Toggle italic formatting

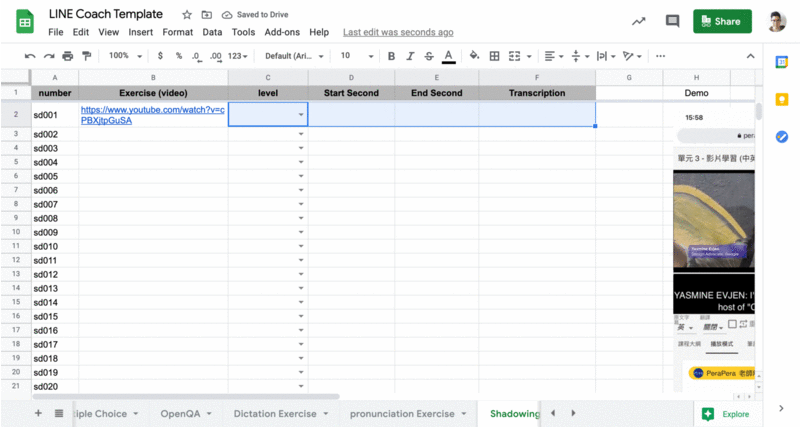tap(410, 56)
